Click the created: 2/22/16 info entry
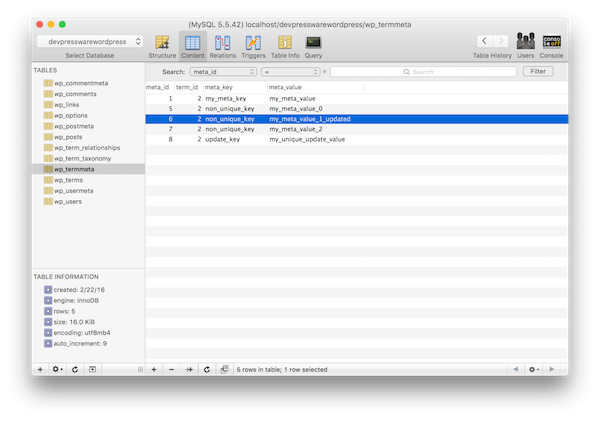600x421 pixels. [75, 290]
